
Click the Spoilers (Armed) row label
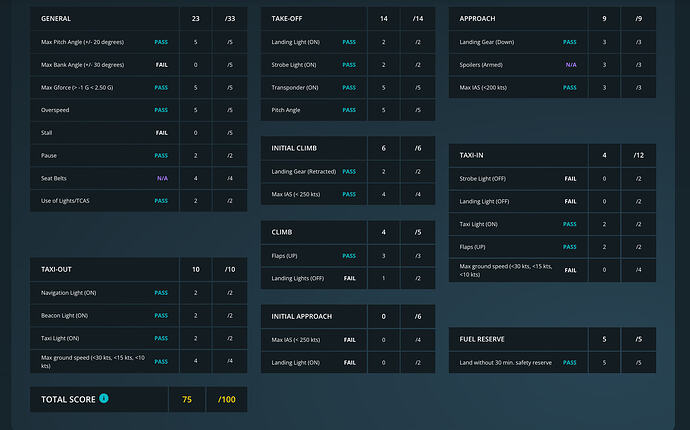[x=481, y=65]
